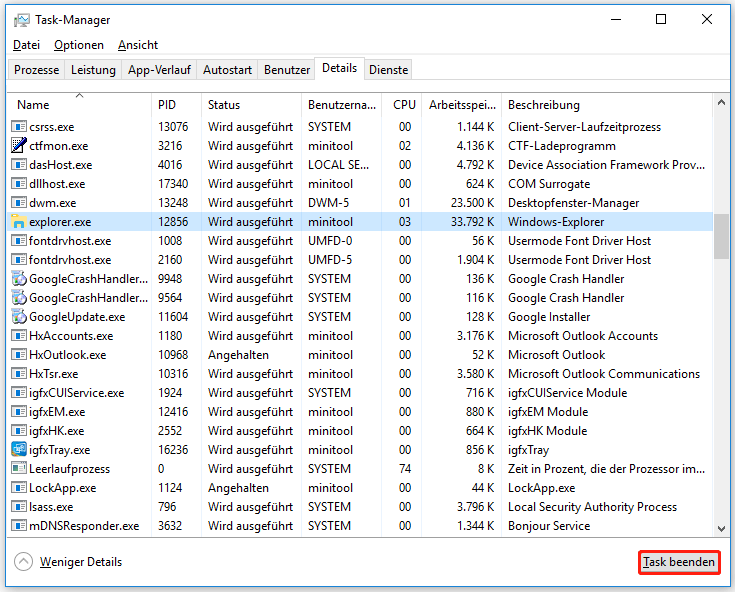Click the igfxTray.exe icon

18,450
